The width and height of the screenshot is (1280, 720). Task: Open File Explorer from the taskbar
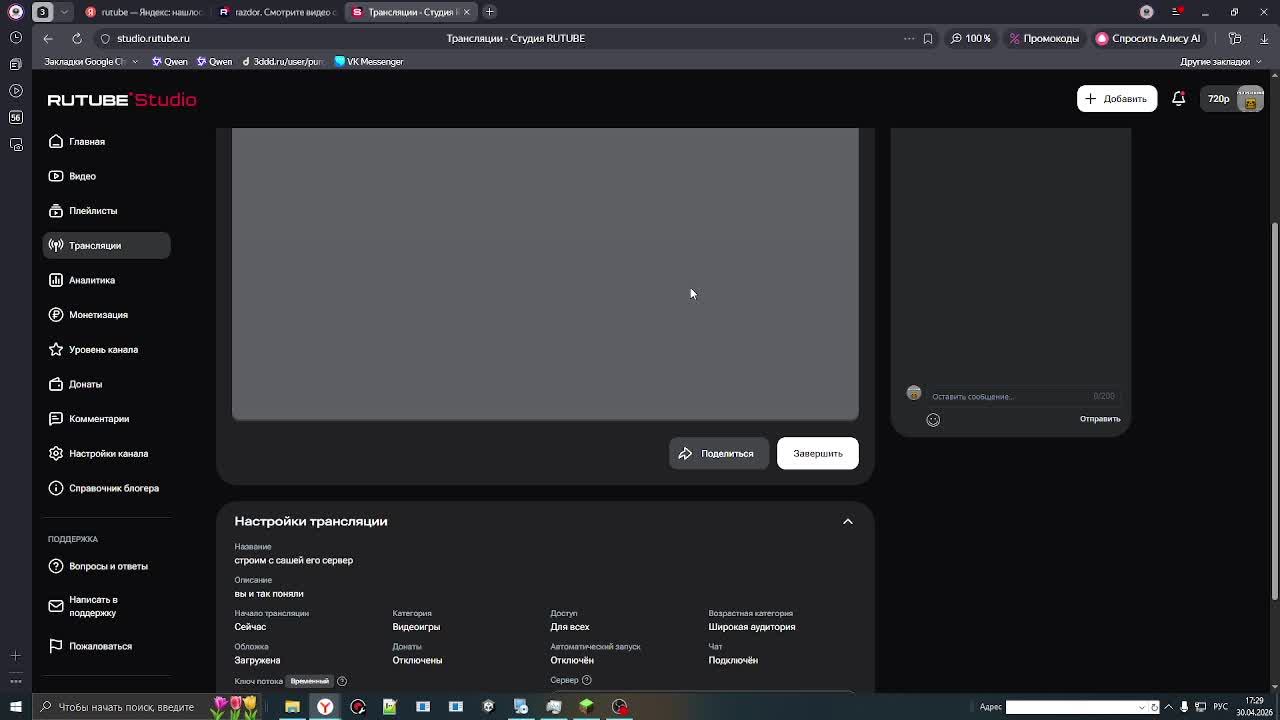[292, 707]
